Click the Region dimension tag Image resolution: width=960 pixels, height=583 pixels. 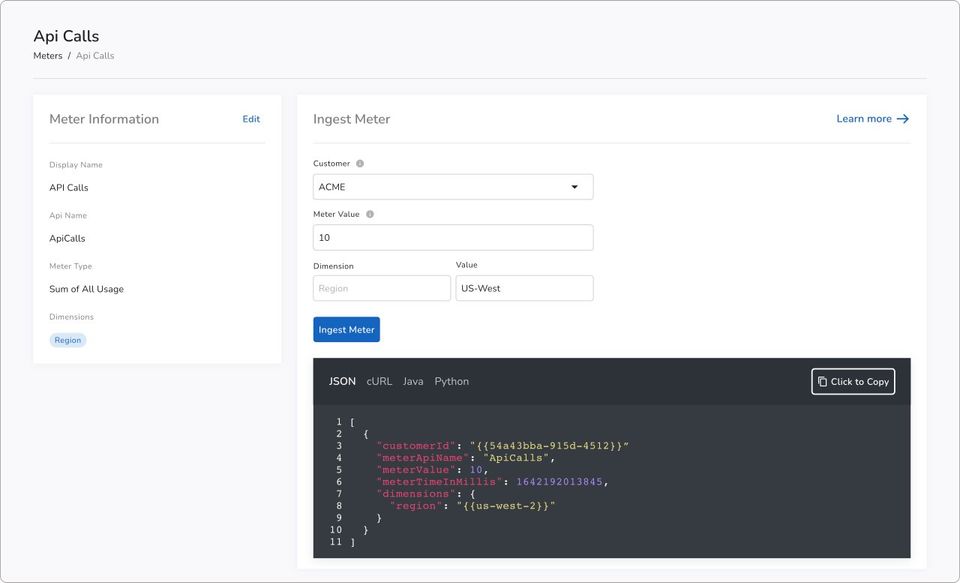(x=68, y=340)
